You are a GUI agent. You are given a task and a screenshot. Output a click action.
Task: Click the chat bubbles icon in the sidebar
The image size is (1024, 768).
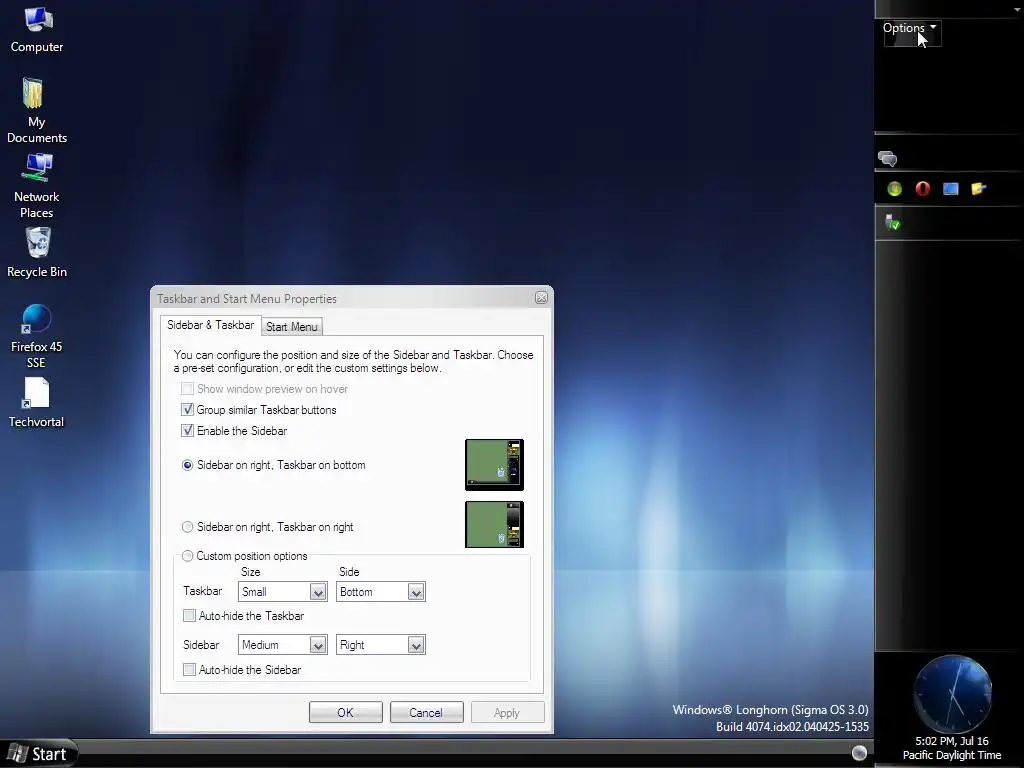888,159
